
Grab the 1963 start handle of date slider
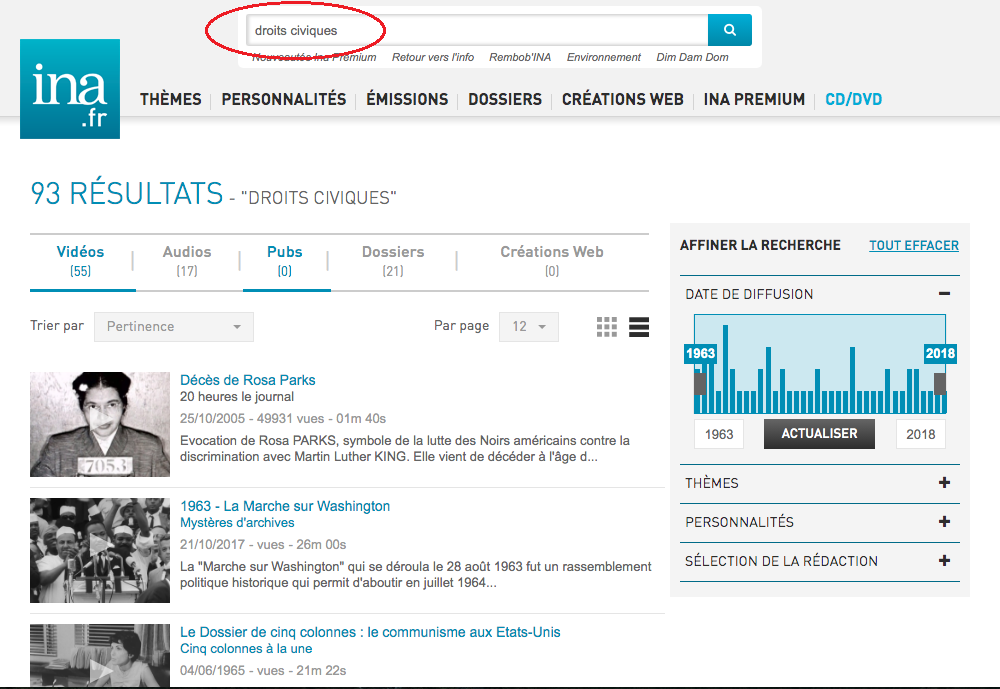coord(700,383)
